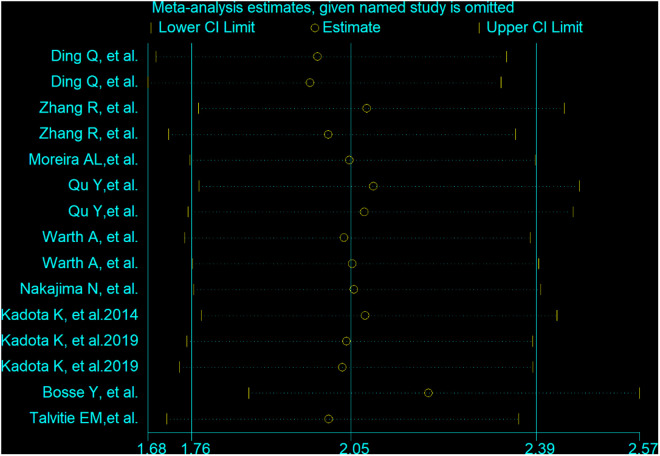Click the 1.76 axis value

195,449
